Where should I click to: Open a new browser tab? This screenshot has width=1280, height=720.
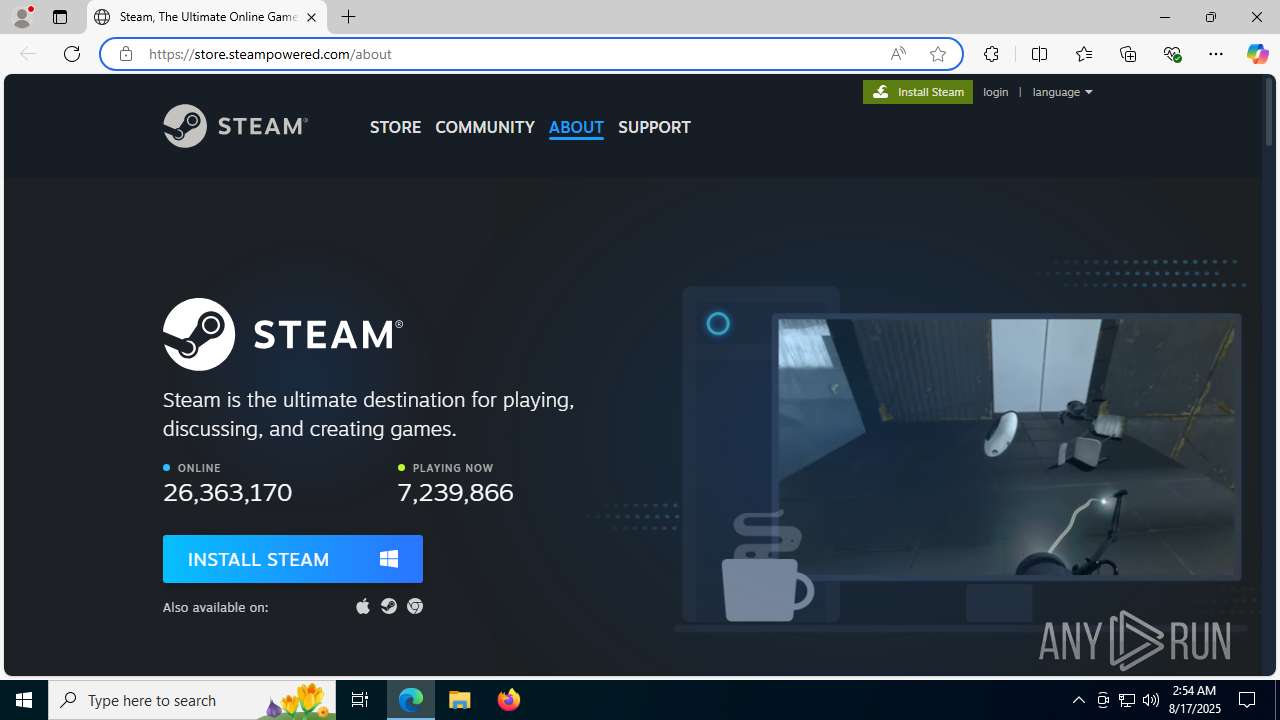click(348, 17)
